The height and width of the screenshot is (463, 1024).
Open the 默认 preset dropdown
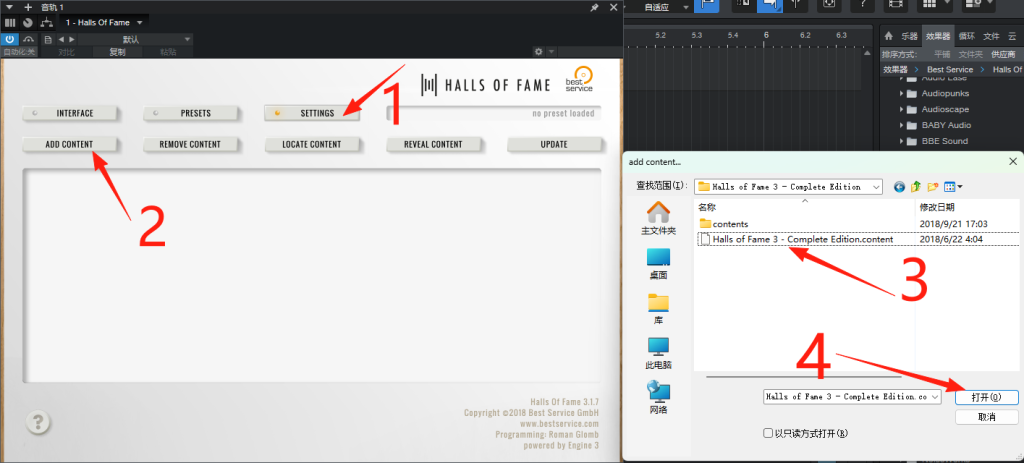pos(136,39)
